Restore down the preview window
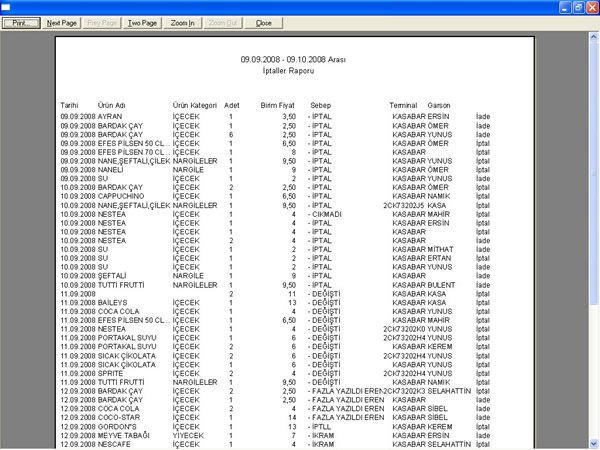 (x=579, y=7)
